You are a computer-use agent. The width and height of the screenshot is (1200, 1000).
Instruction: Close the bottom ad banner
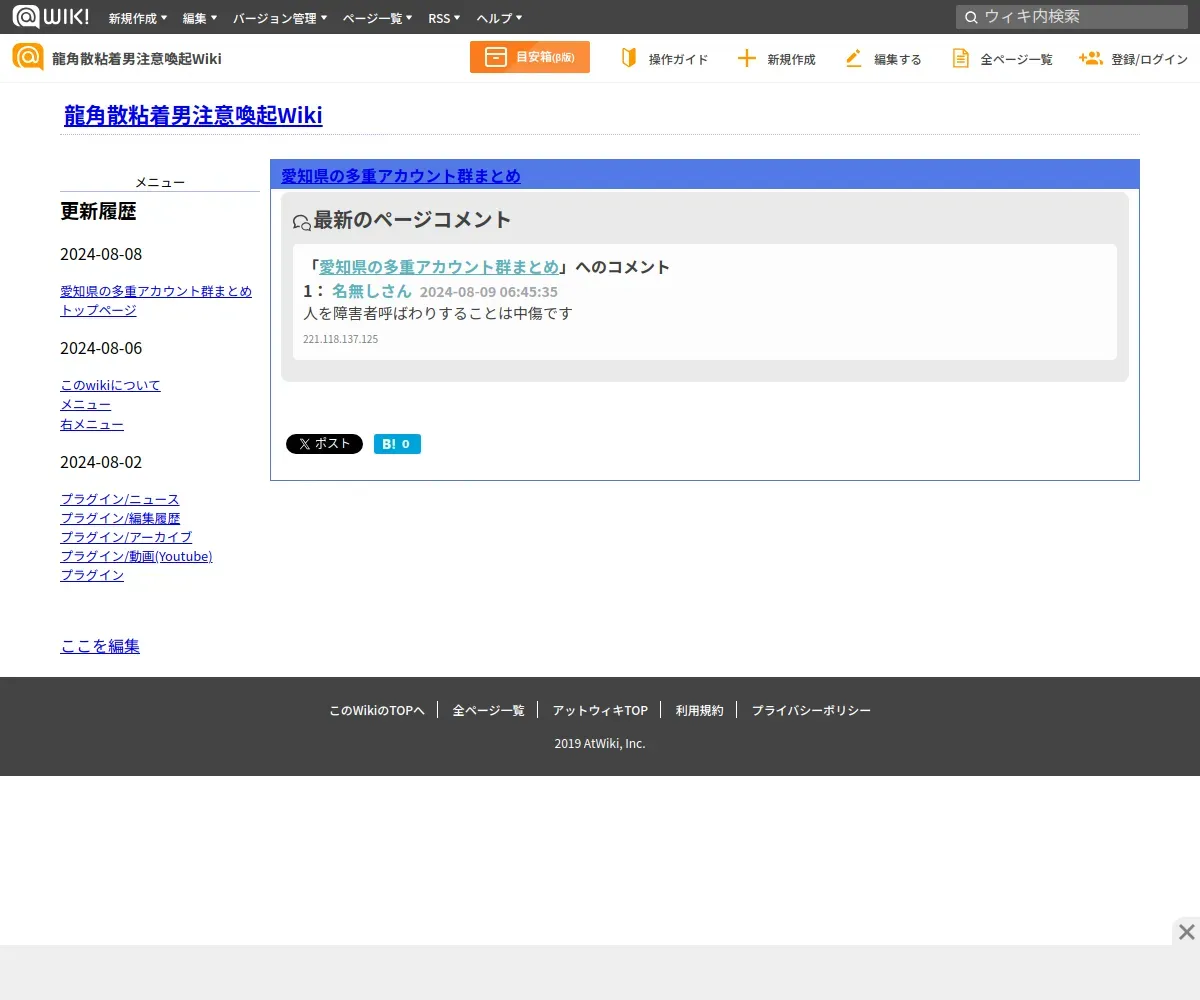1186,932
